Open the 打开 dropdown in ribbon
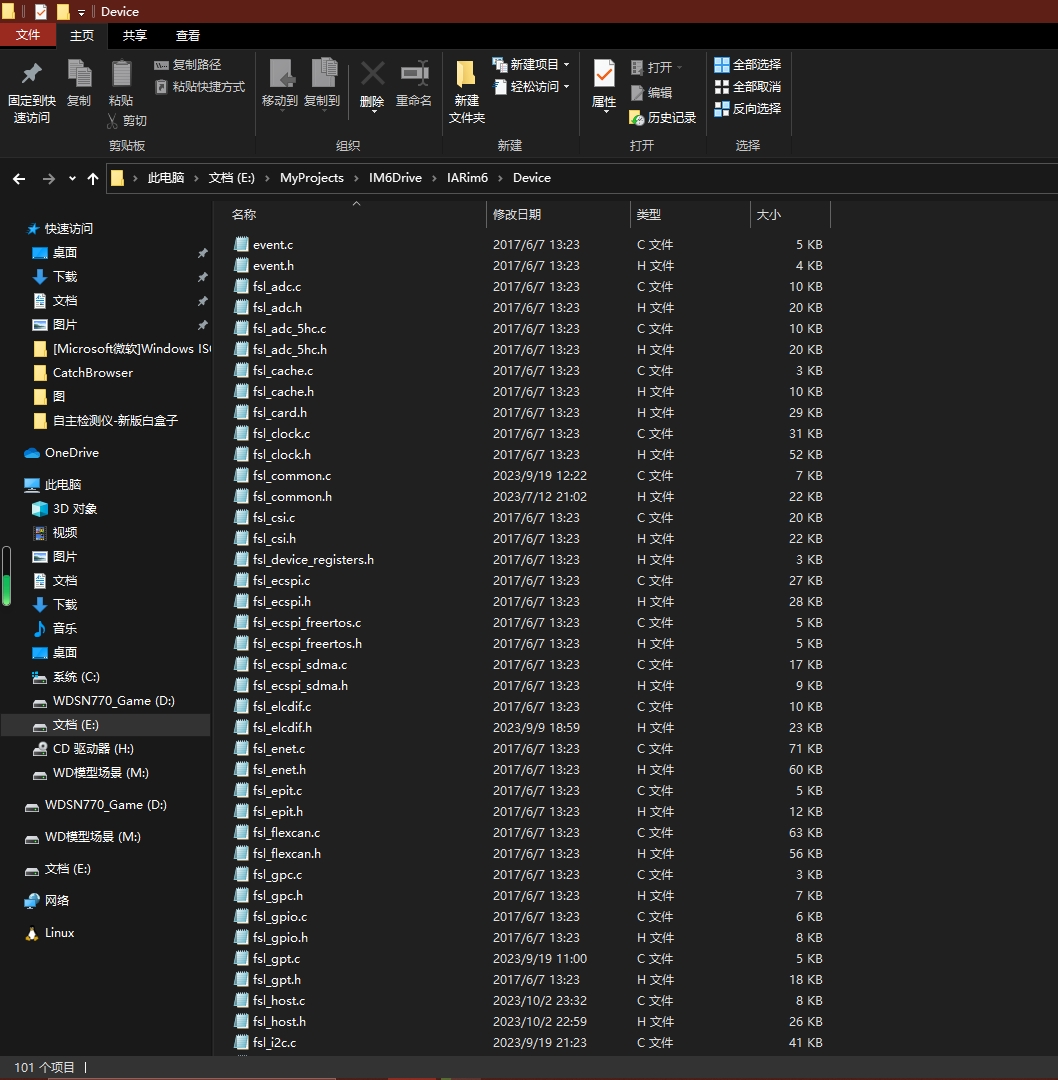The image size is (1058, 1080). click(x=656, y=68)
